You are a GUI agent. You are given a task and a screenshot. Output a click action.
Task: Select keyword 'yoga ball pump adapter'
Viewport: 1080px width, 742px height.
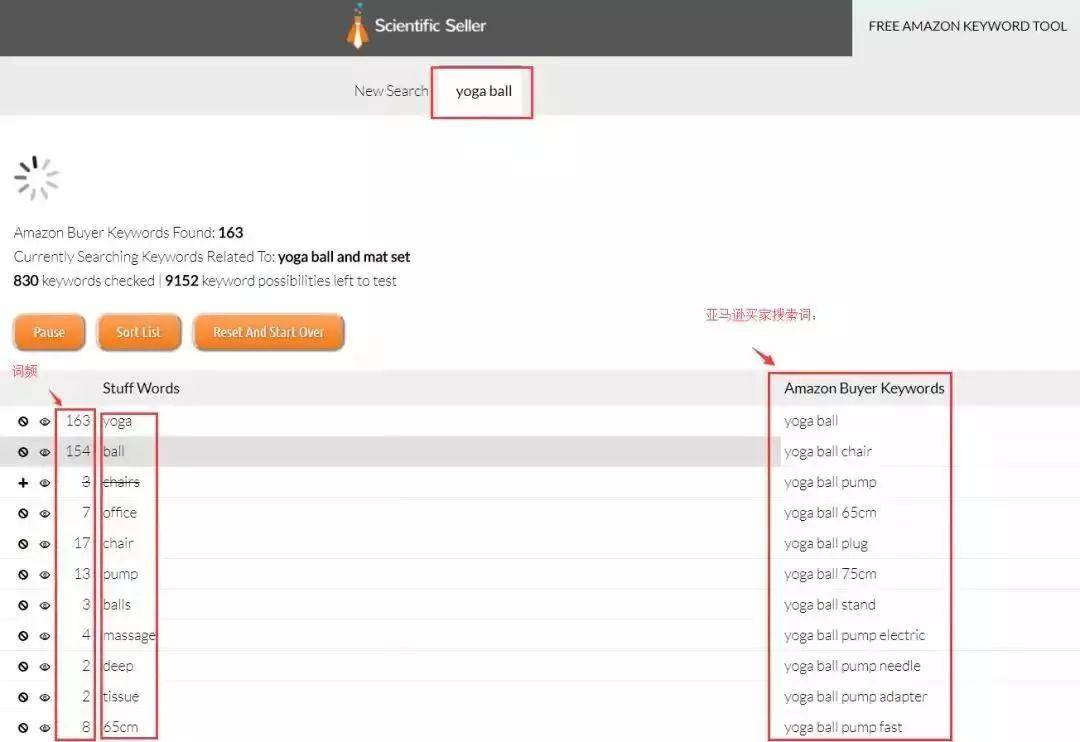click(x=855, y=697)
